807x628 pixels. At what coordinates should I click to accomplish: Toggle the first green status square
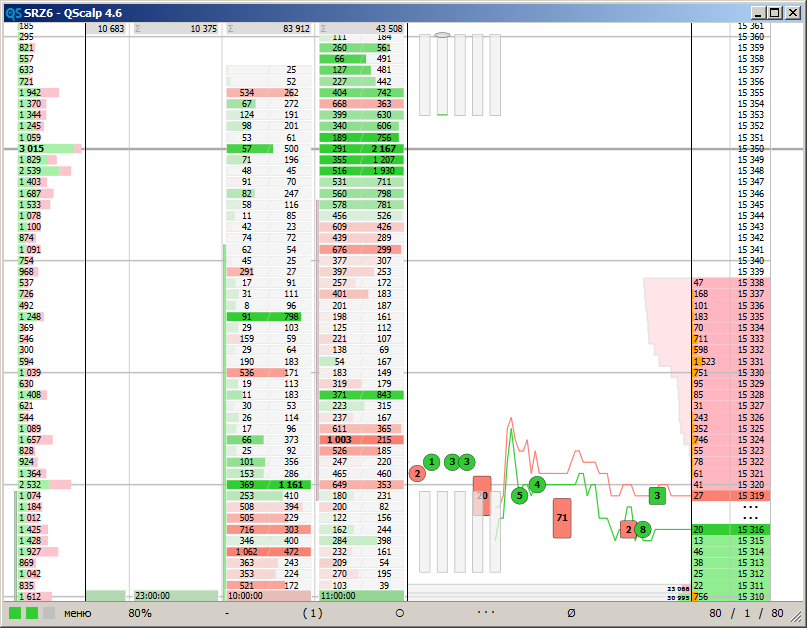[x=15, y=612]
